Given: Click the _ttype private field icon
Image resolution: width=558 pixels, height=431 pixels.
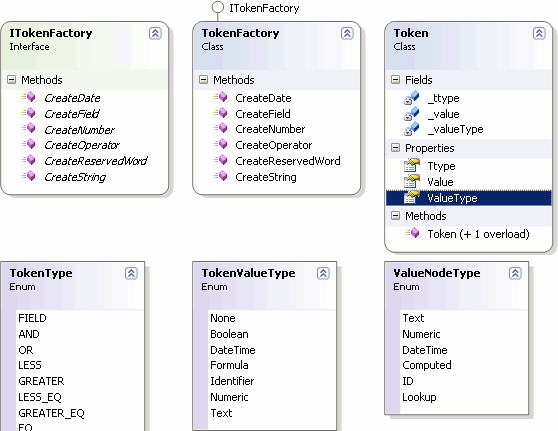Looking at the screenshot, I should [412, 98].
